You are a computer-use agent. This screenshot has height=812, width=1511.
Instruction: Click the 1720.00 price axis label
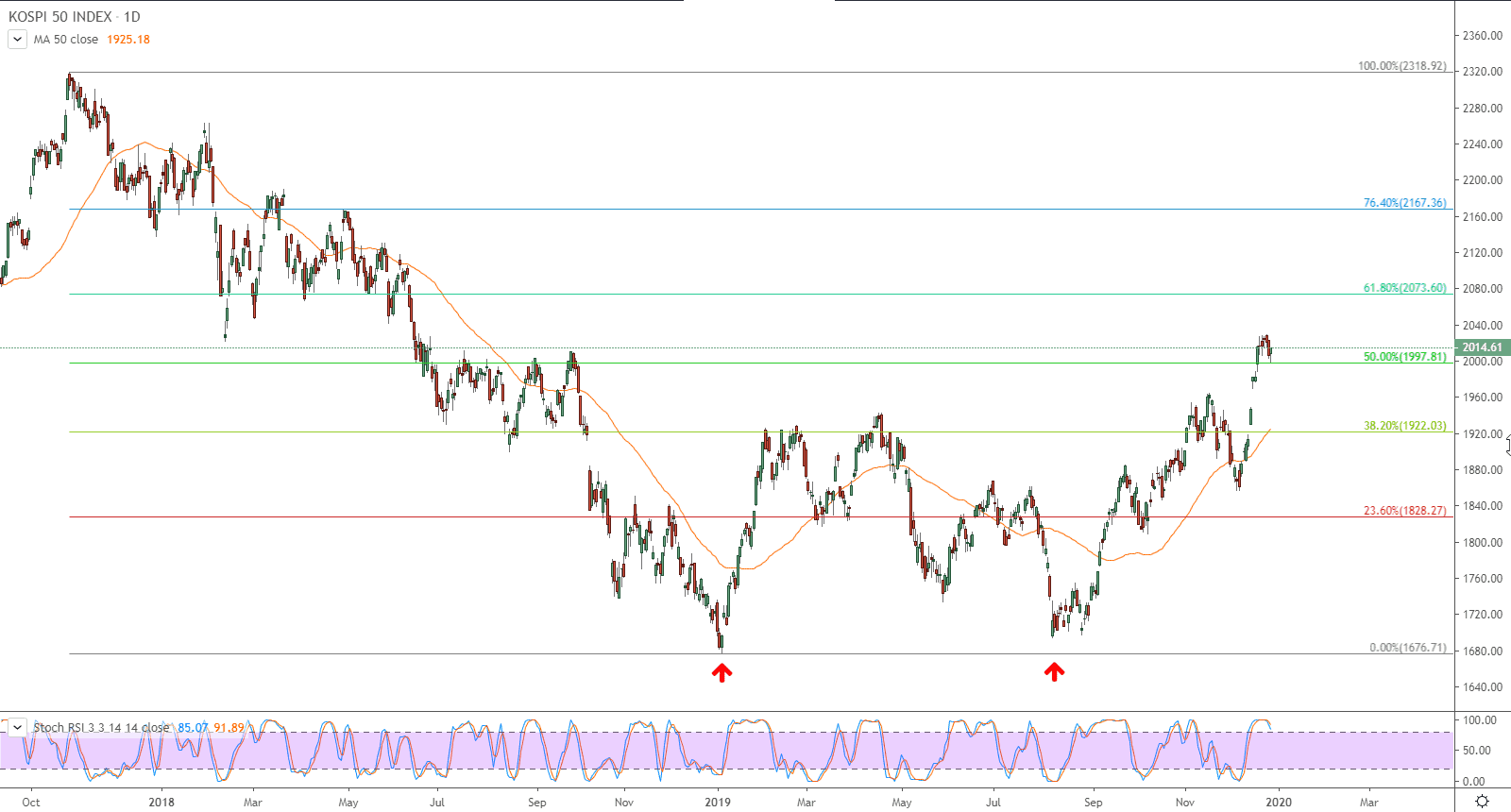1482,615
